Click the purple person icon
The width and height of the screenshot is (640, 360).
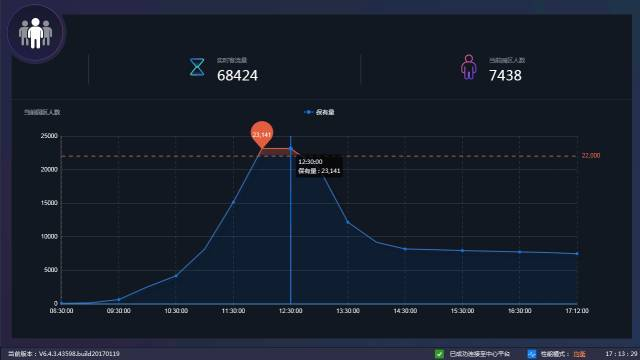469,67
